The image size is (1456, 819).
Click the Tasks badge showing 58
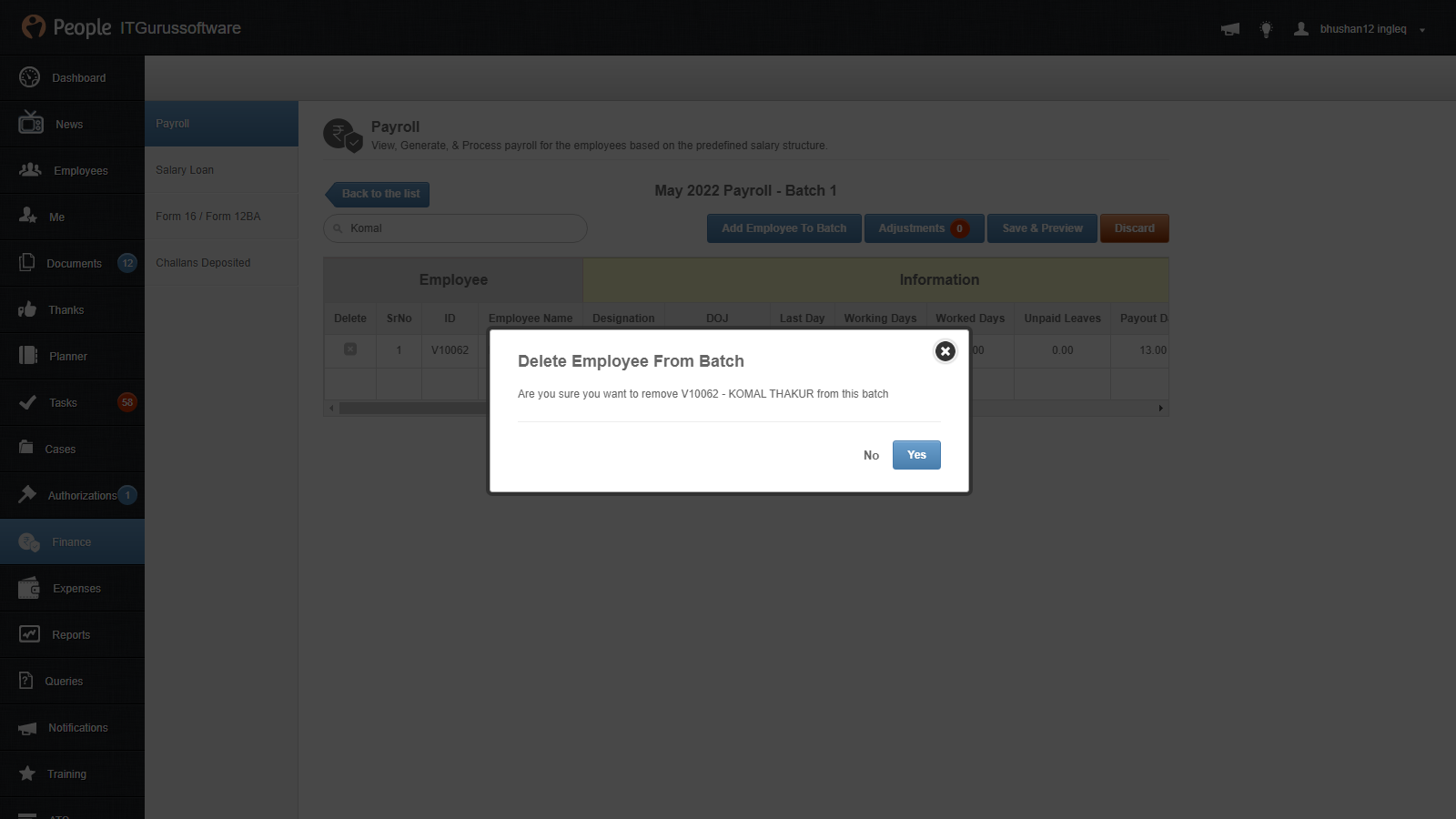[x=127, y=402]
